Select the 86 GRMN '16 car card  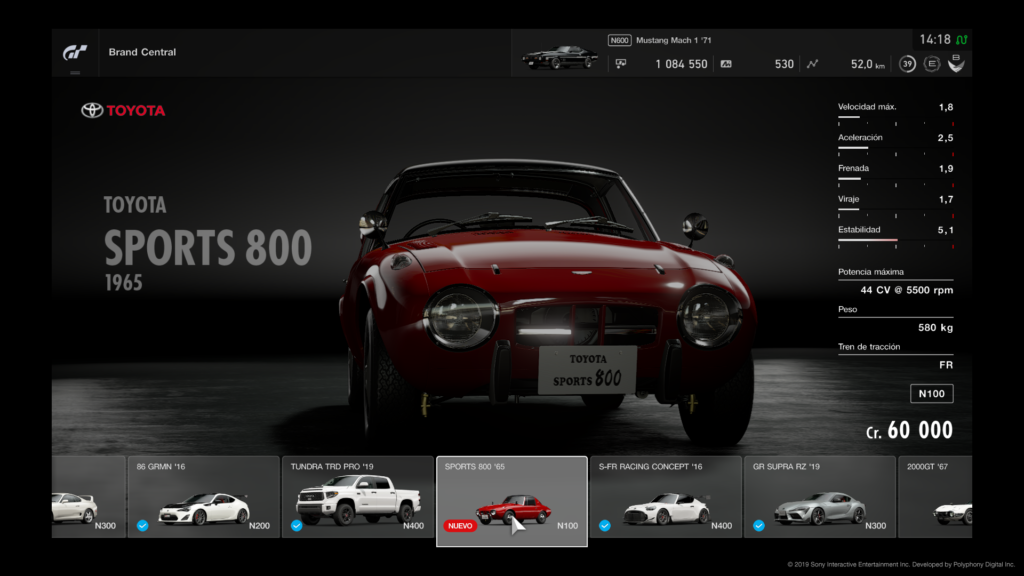(203, 497)
